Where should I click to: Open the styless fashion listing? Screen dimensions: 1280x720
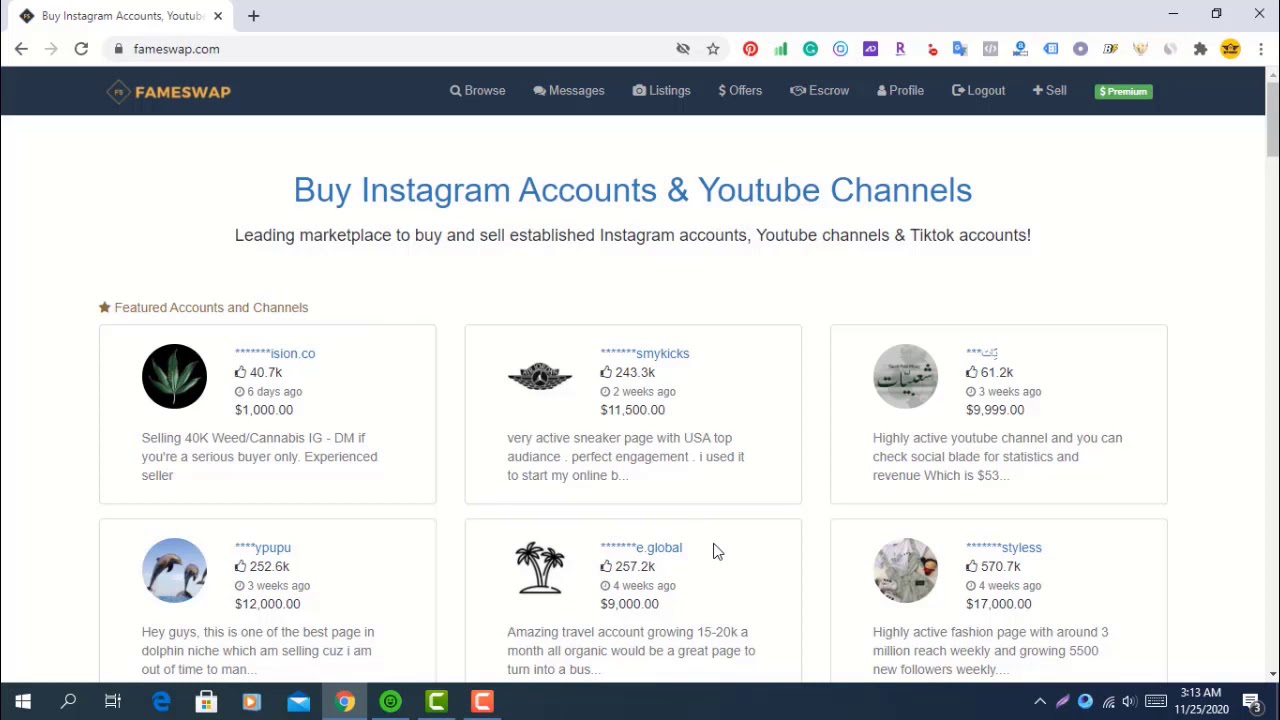tap(1004, 547)
